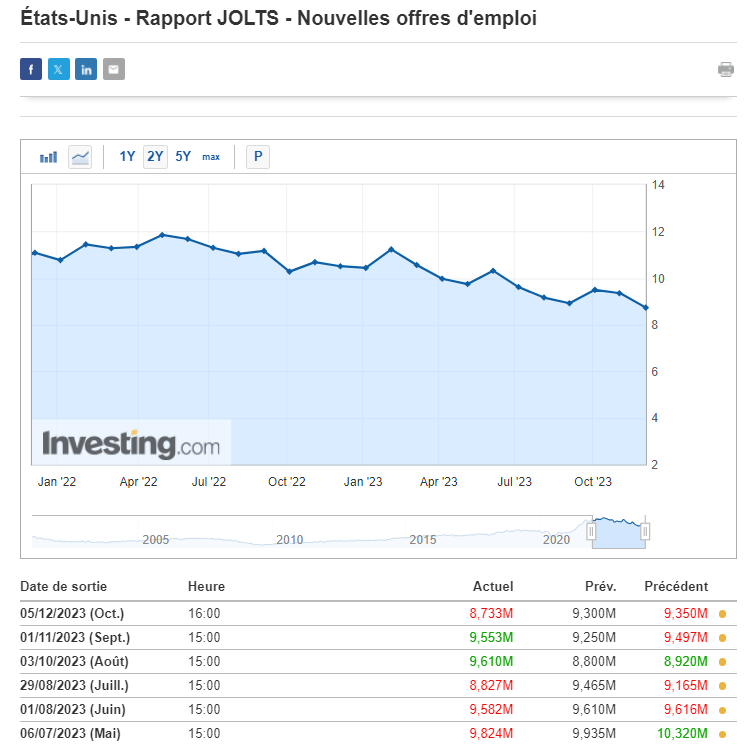Click the orange dot in Oct. row
749x755 pixels.
(722, 614)
